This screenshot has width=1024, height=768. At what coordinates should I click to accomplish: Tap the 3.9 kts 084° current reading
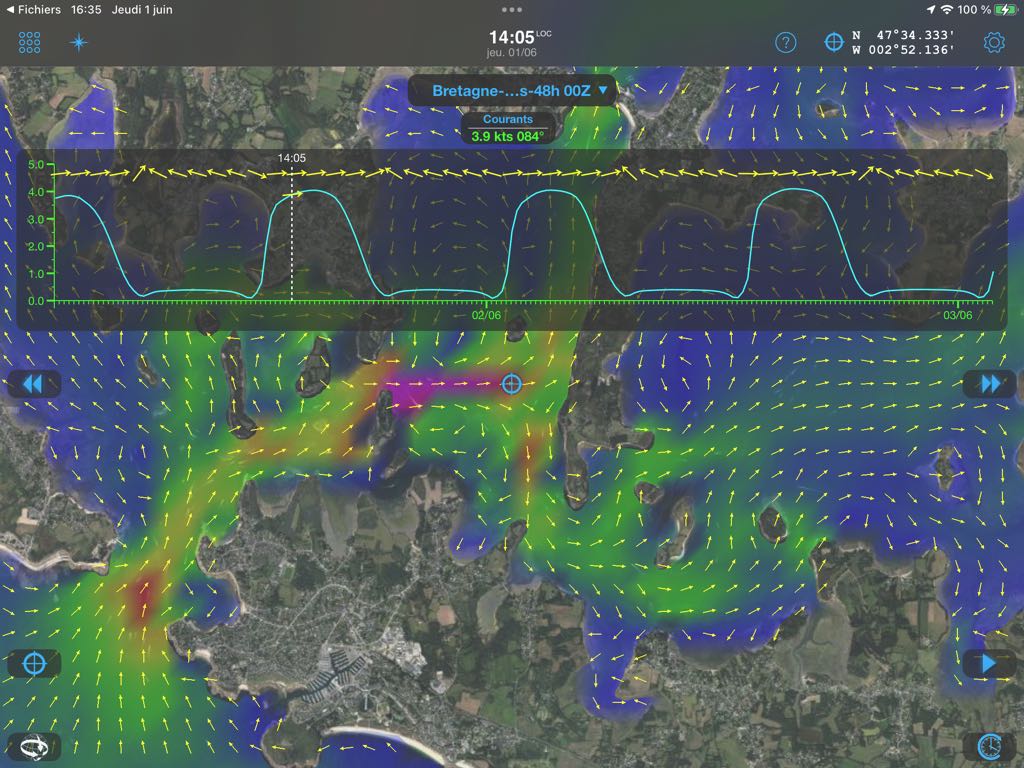(x=508, y=136)
